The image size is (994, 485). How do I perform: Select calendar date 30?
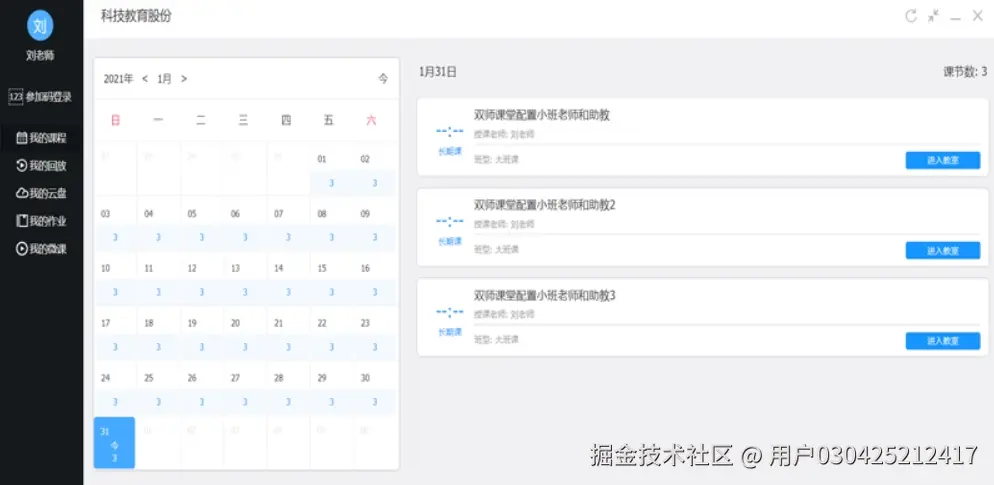point(375,389)
